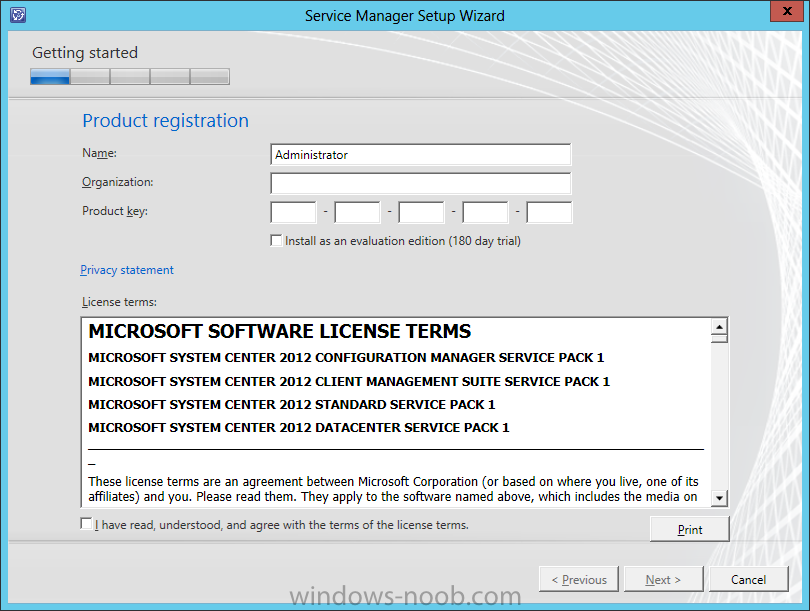
Task: Agree to the license terms checkbox
Action: pyautogui.click(x=86, y=524)
